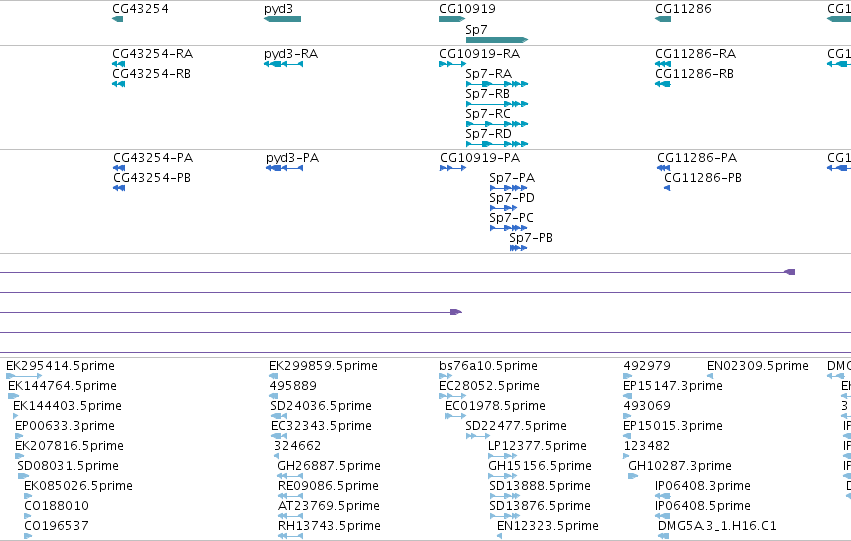Screen dimensions: 851x541
Task: Click EST EN02309.5prime
Action: 710,376
